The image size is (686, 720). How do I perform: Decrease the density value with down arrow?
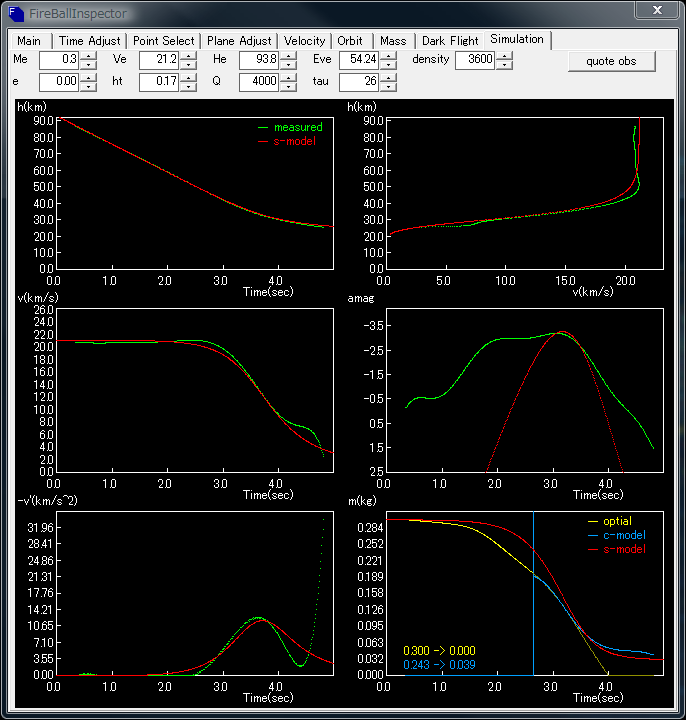[504, 65]
